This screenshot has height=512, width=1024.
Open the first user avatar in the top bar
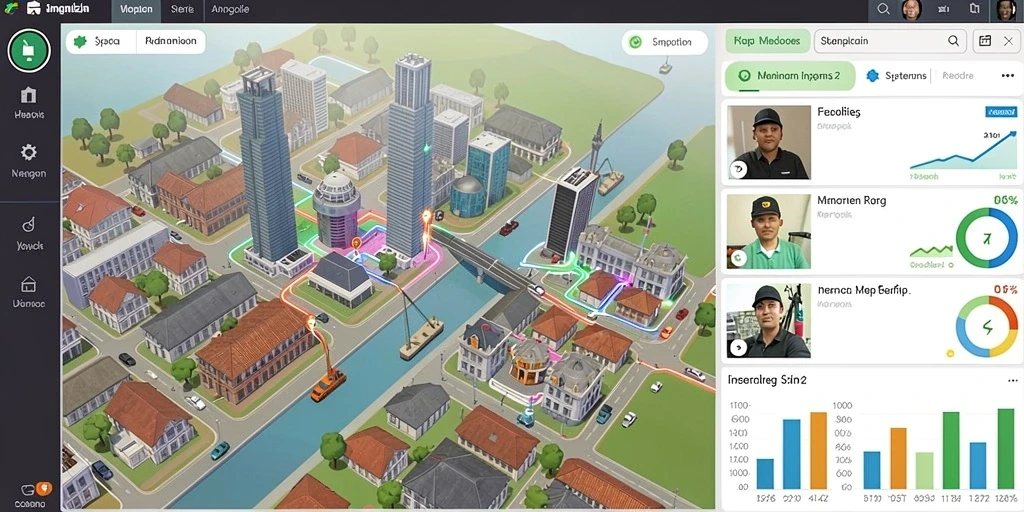point(912,9)
